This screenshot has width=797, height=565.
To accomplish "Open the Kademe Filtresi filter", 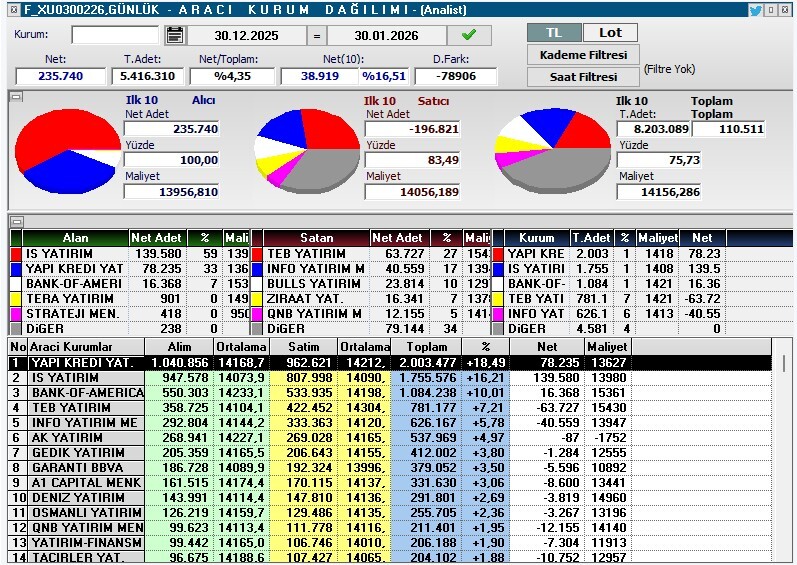I will click(x=583, y=55).
